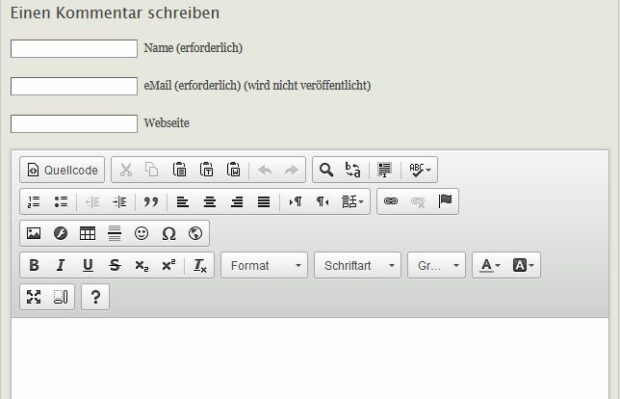This screenshot has width=620, height=399.
Task: Click the Undo arrow icon
Action: click(265, 170)
